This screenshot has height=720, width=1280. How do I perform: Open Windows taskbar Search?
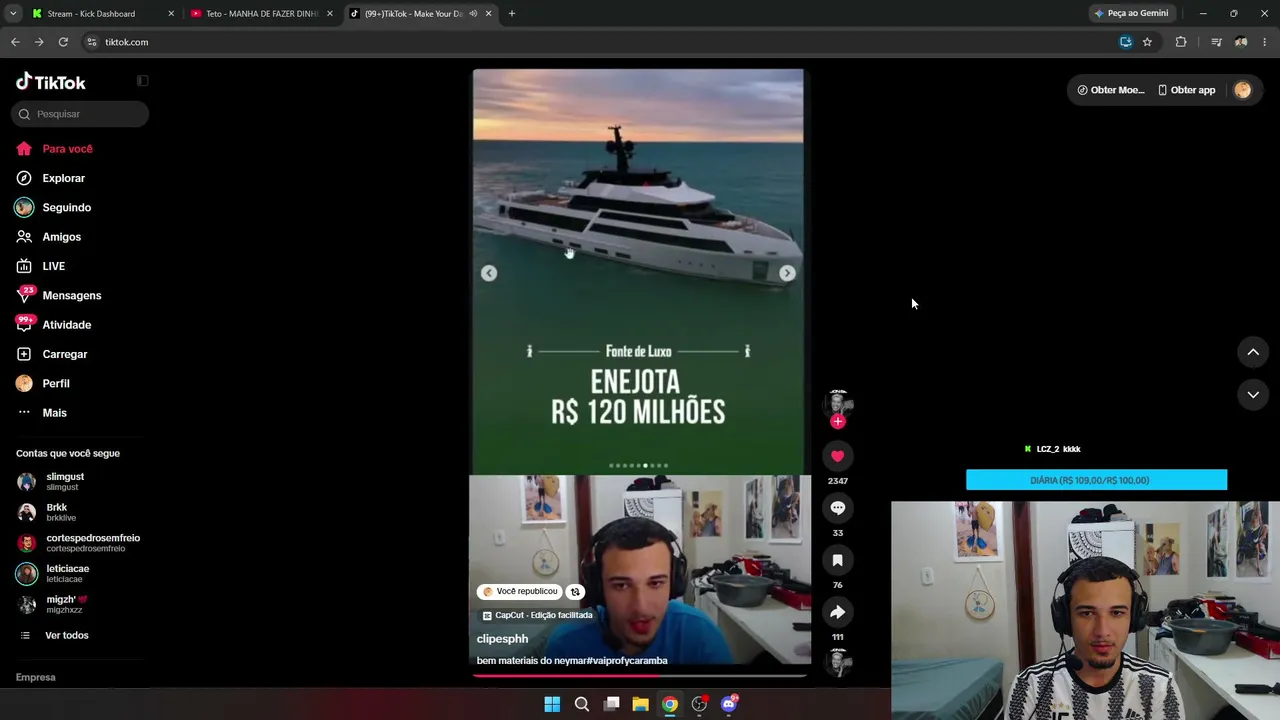(582, 704)
